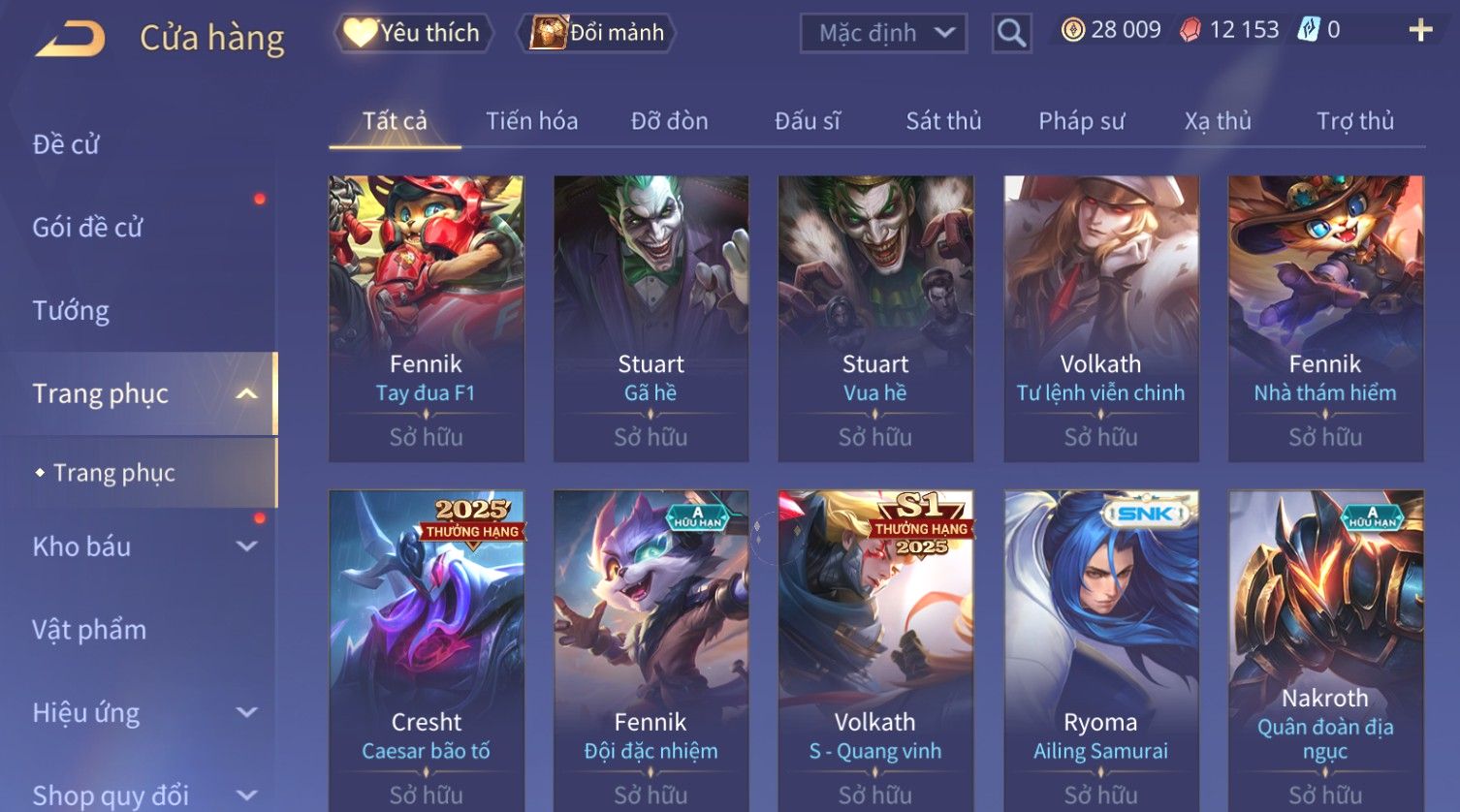Open Gói đề cử in the sidebar

coord(87,228)
